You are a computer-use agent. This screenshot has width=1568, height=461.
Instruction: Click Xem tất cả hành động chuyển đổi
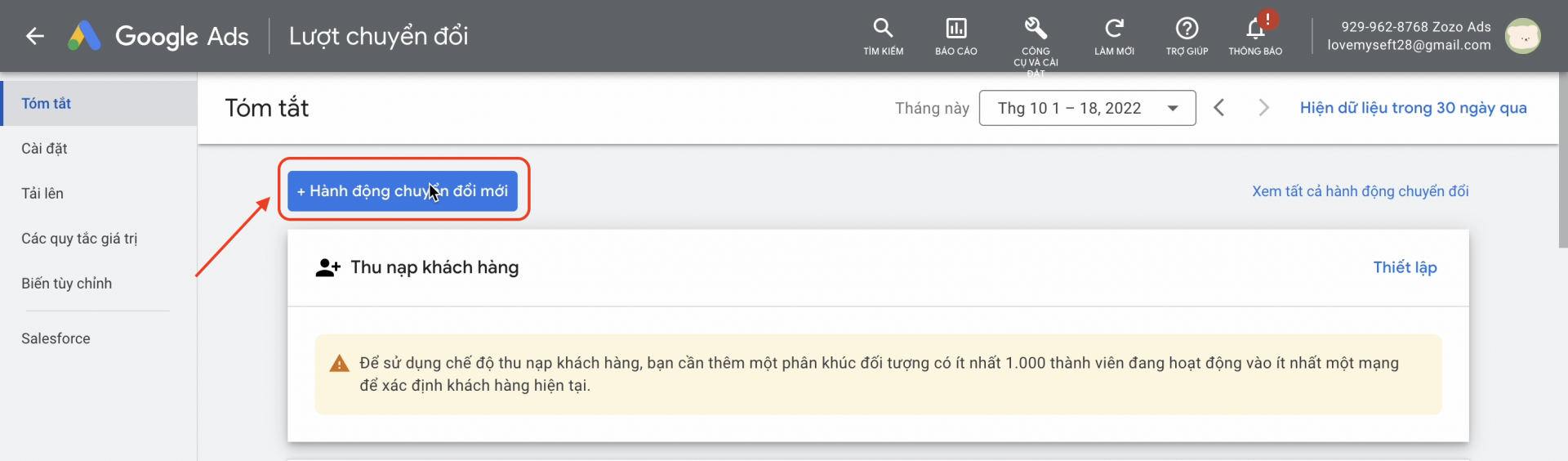(x=1360, y=191)
